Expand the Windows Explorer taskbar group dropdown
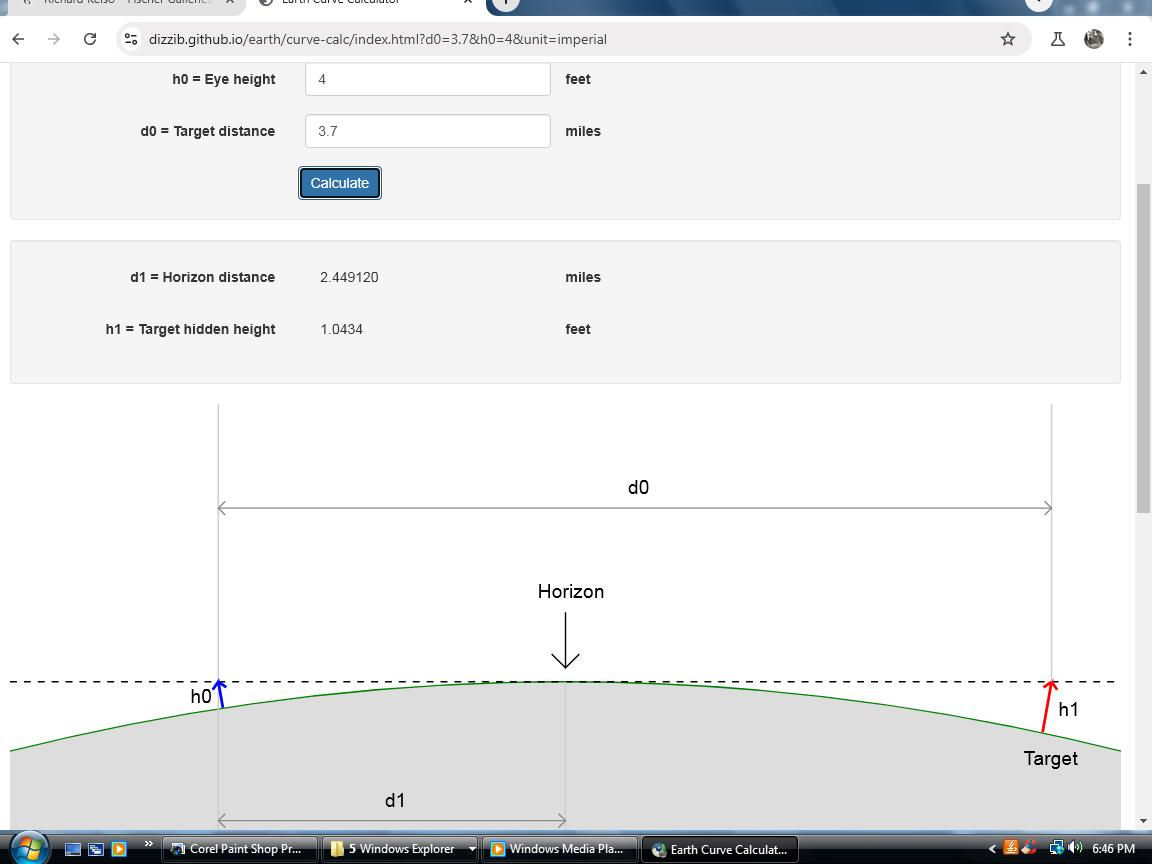 pyautogui.click(x=472, y=849)
